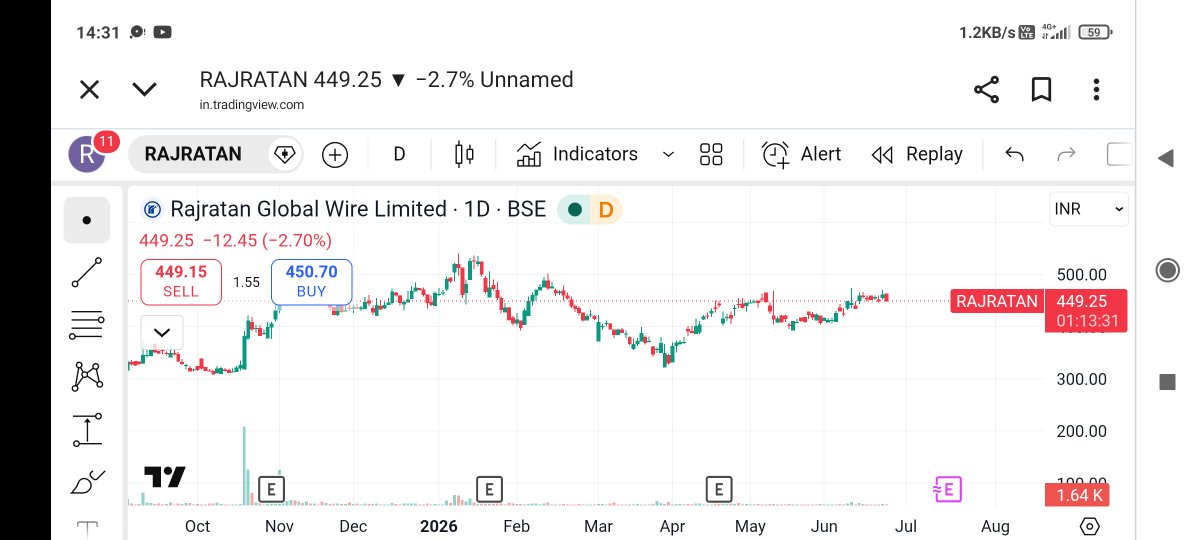Click the green market status dot

(574, 210)
